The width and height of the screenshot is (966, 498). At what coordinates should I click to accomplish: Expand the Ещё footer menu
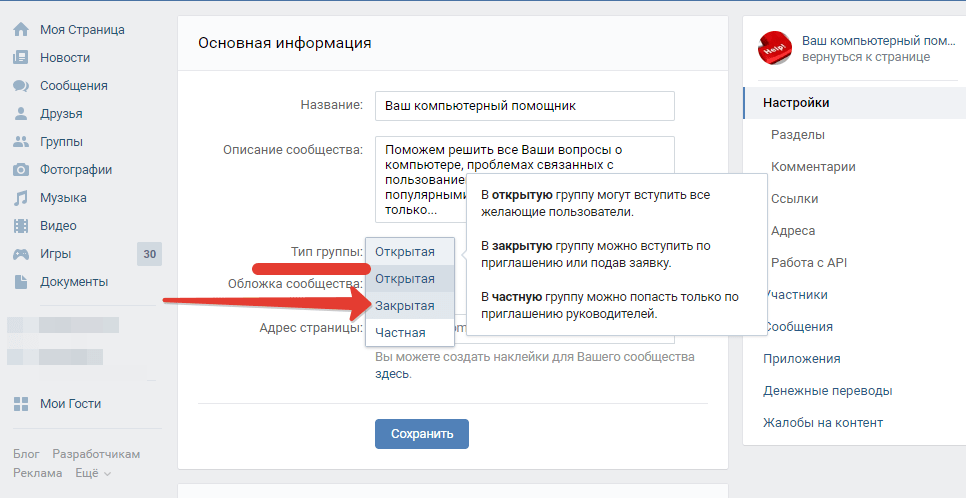(x=91, y=473)
